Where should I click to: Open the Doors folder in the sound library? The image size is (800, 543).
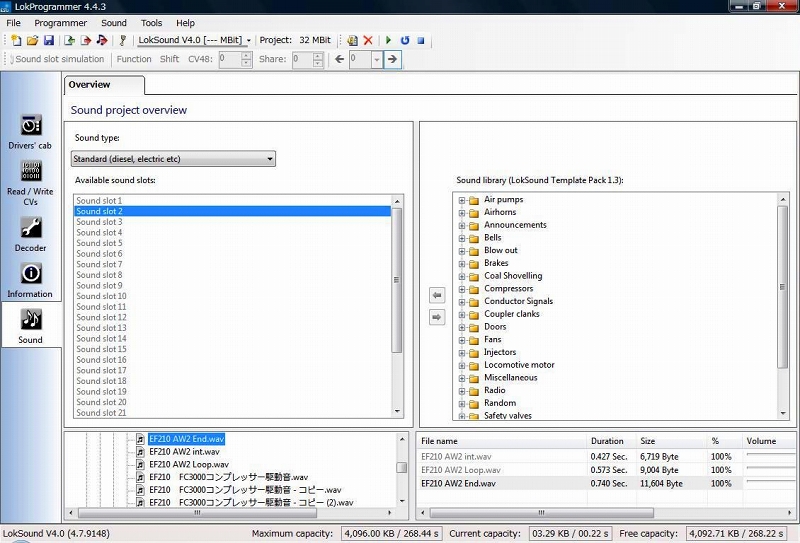point(495,327)
